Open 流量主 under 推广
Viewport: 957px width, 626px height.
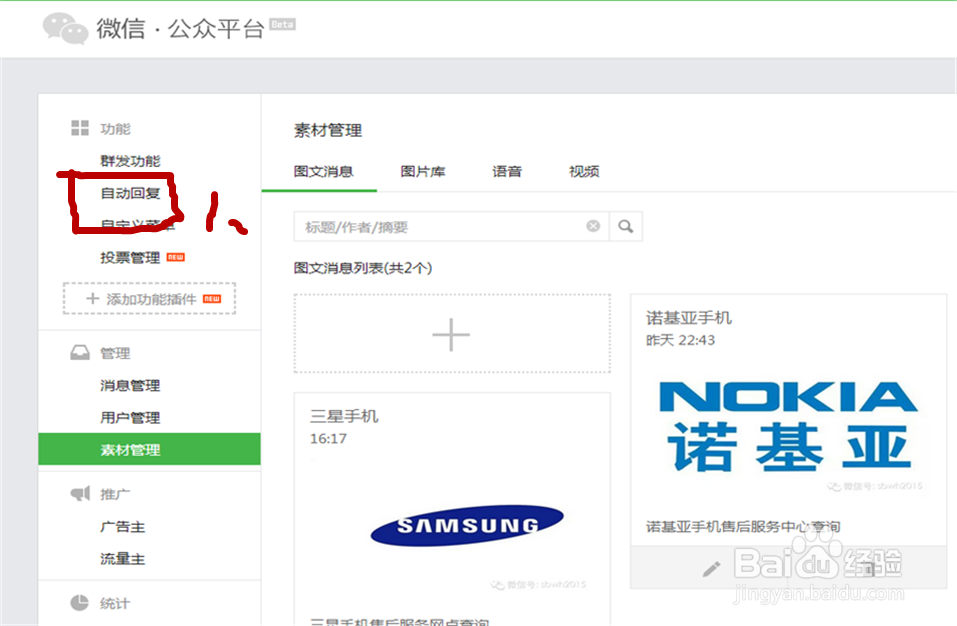[x=123, y=559]
